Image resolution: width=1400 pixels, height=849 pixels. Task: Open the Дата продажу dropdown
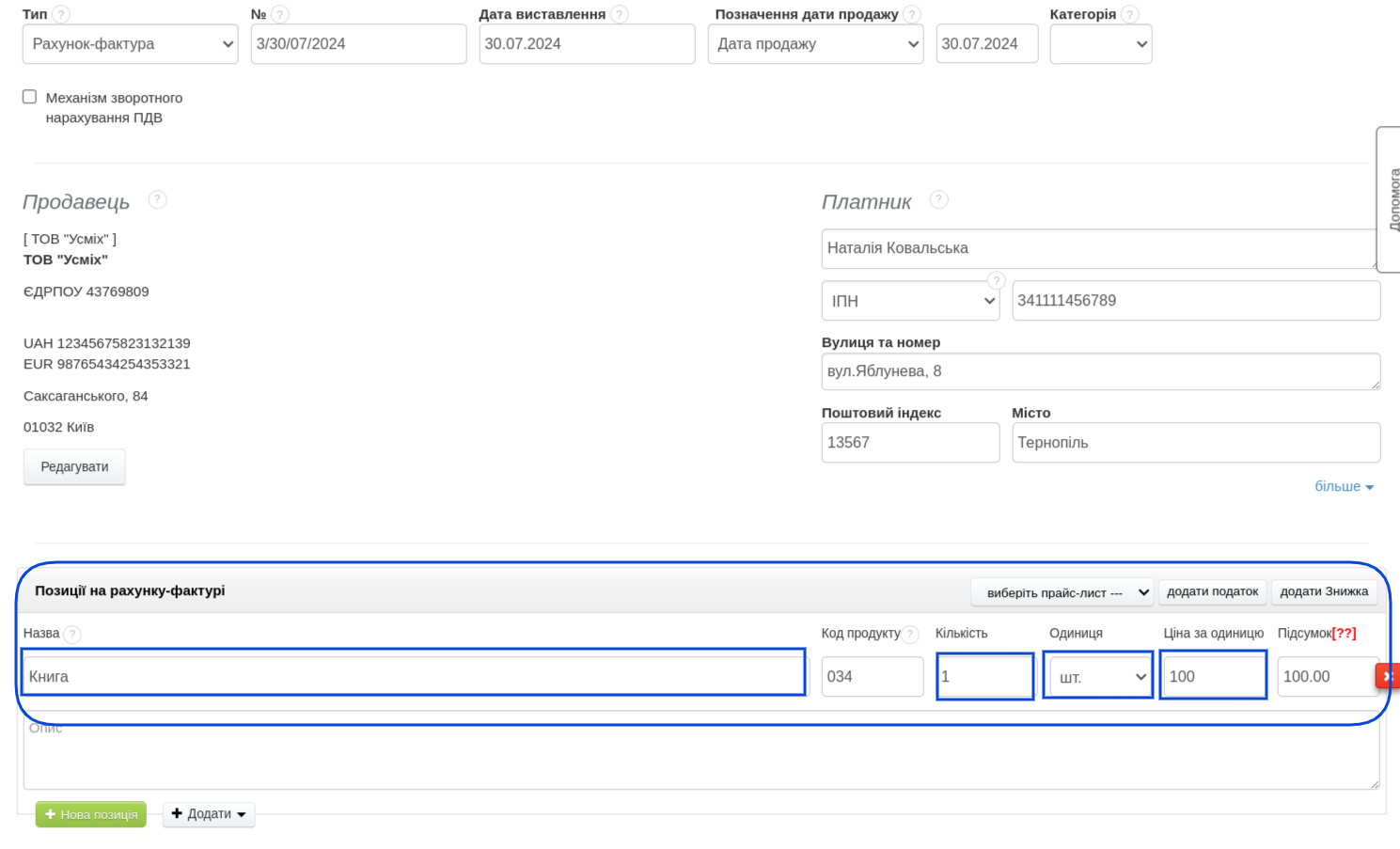point(815,44)
